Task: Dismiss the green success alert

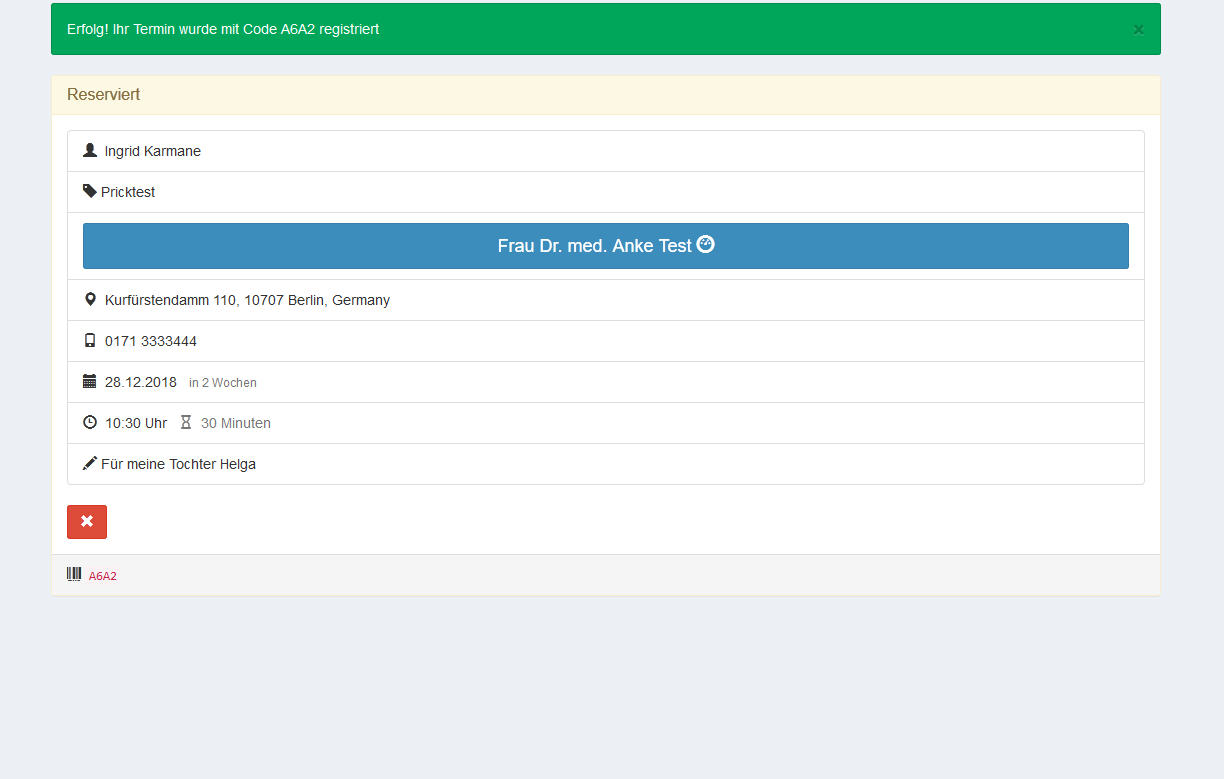Action: point(1138,30)
